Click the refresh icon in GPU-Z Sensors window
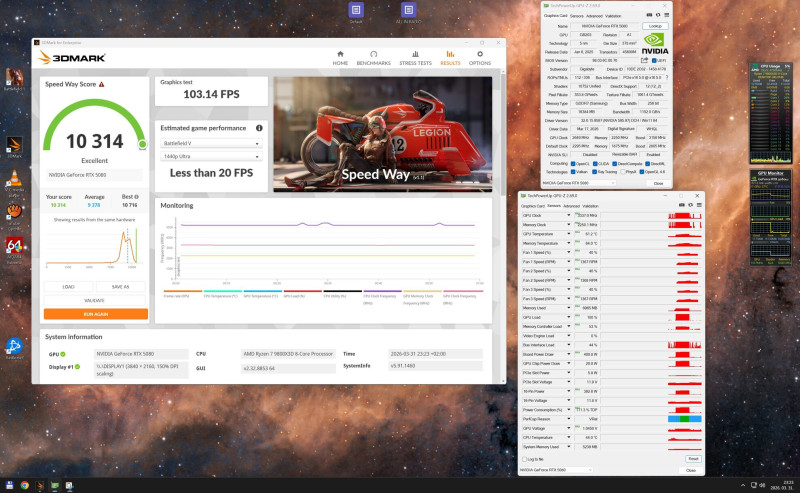Viewport: 800px width, 493px height. click(690, 205)
